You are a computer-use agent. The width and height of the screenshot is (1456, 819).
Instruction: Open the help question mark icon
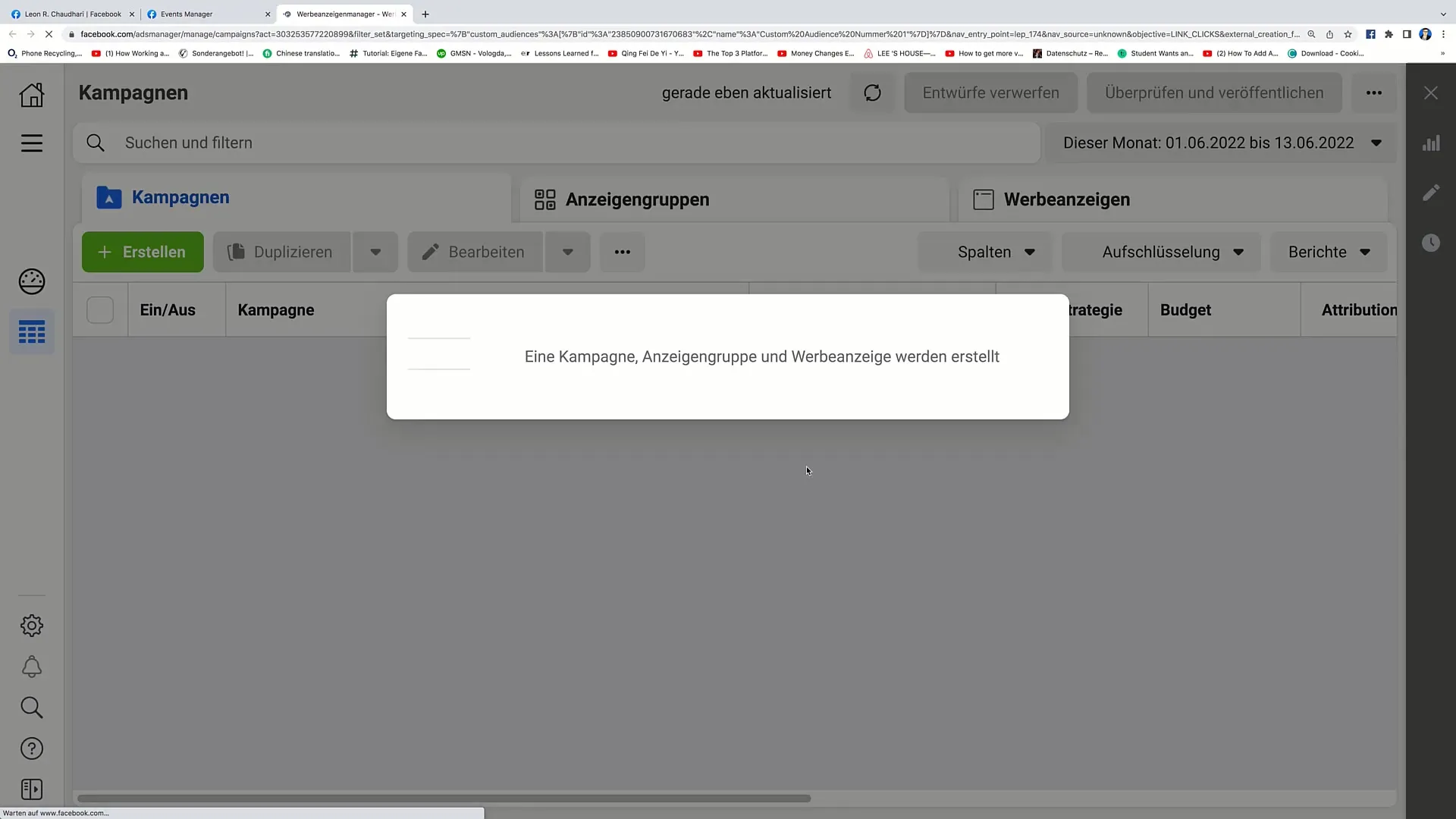(x=32, y=748)
